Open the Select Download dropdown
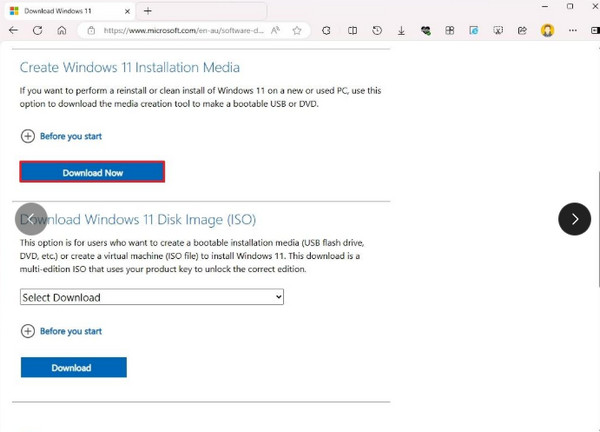Viewport: 600px width, 432px height. point(152,297)
